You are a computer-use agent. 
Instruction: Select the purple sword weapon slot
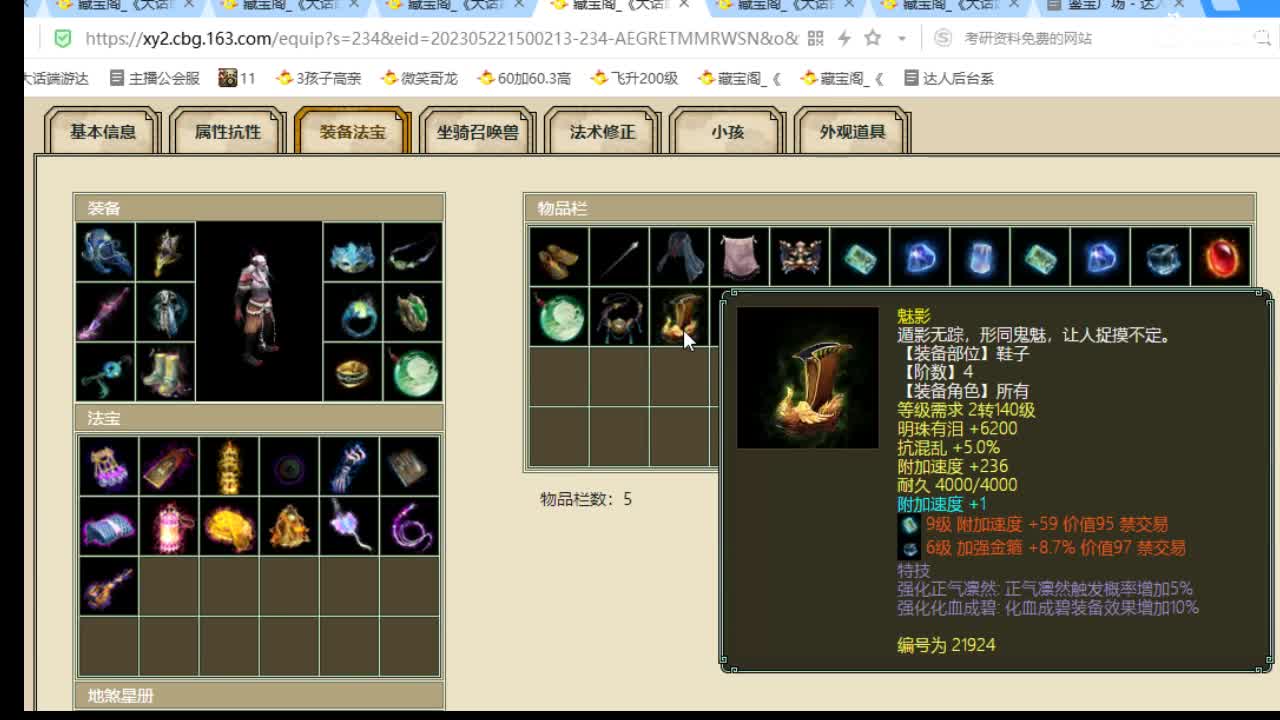click(106, 312)
